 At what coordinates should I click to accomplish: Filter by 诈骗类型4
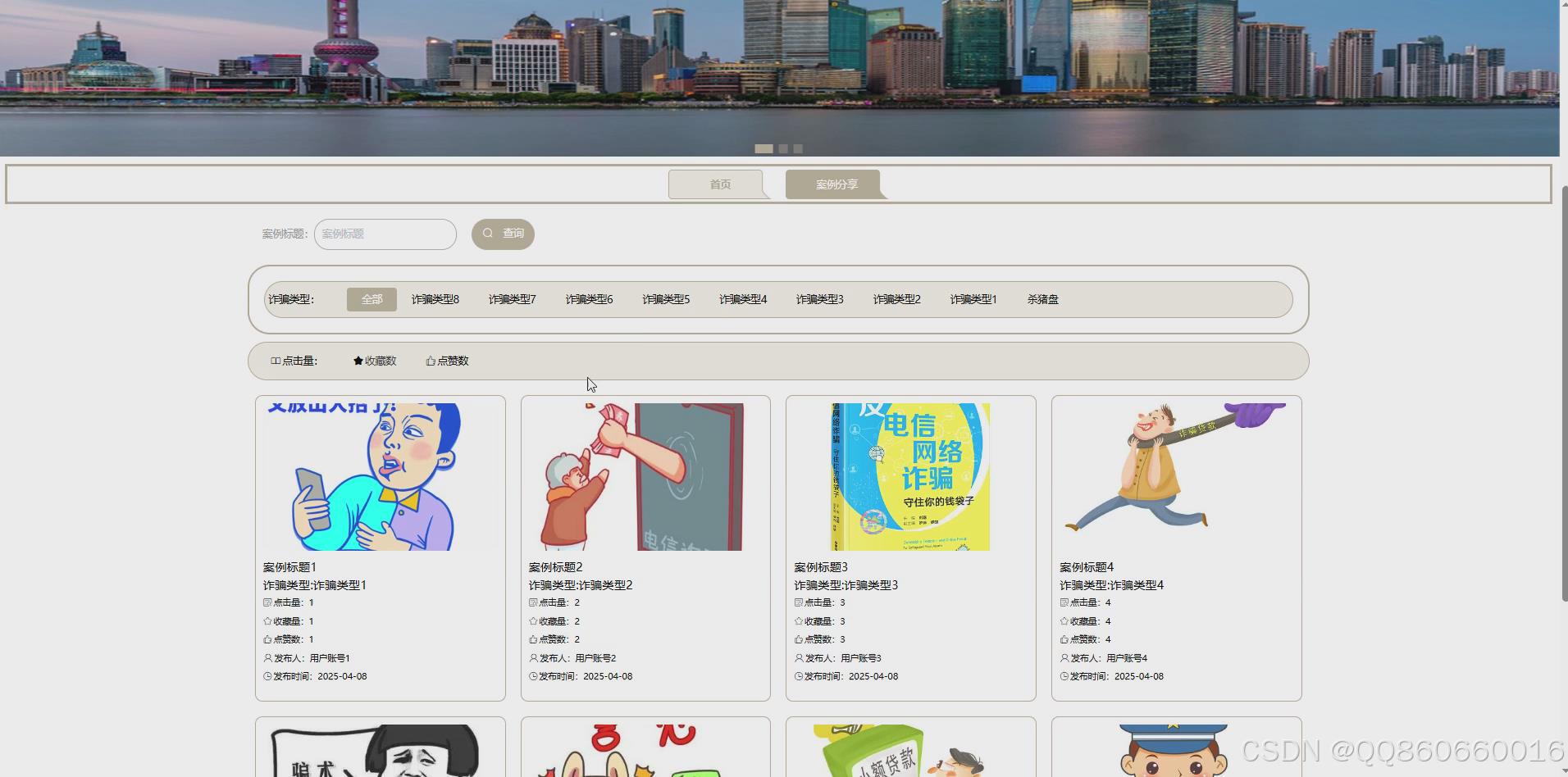click(x=743, y=300)
